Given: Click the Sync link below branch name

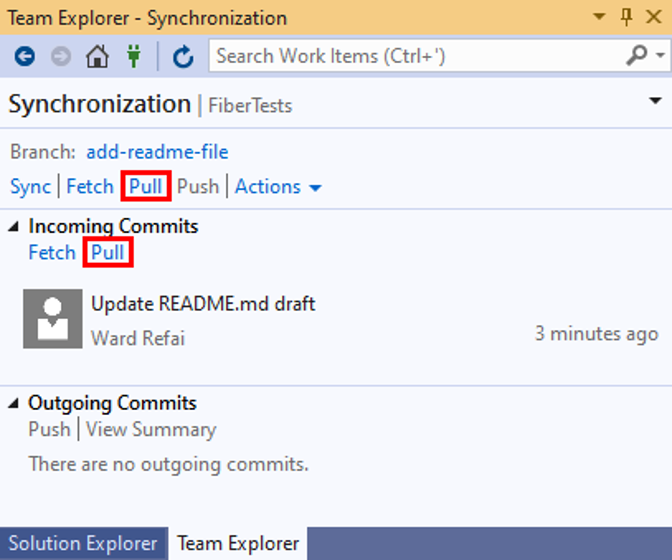Looking at the screenshot, I should [x=30, y=186].
